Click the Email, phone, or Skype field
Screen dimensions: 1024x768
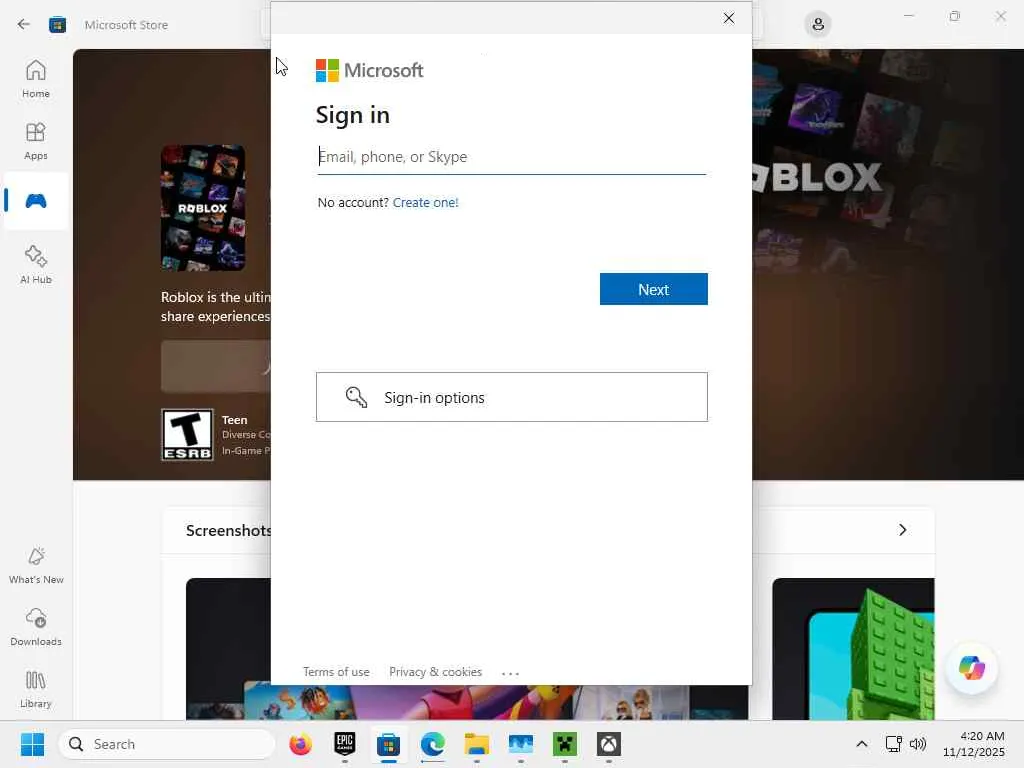[511, 157]
